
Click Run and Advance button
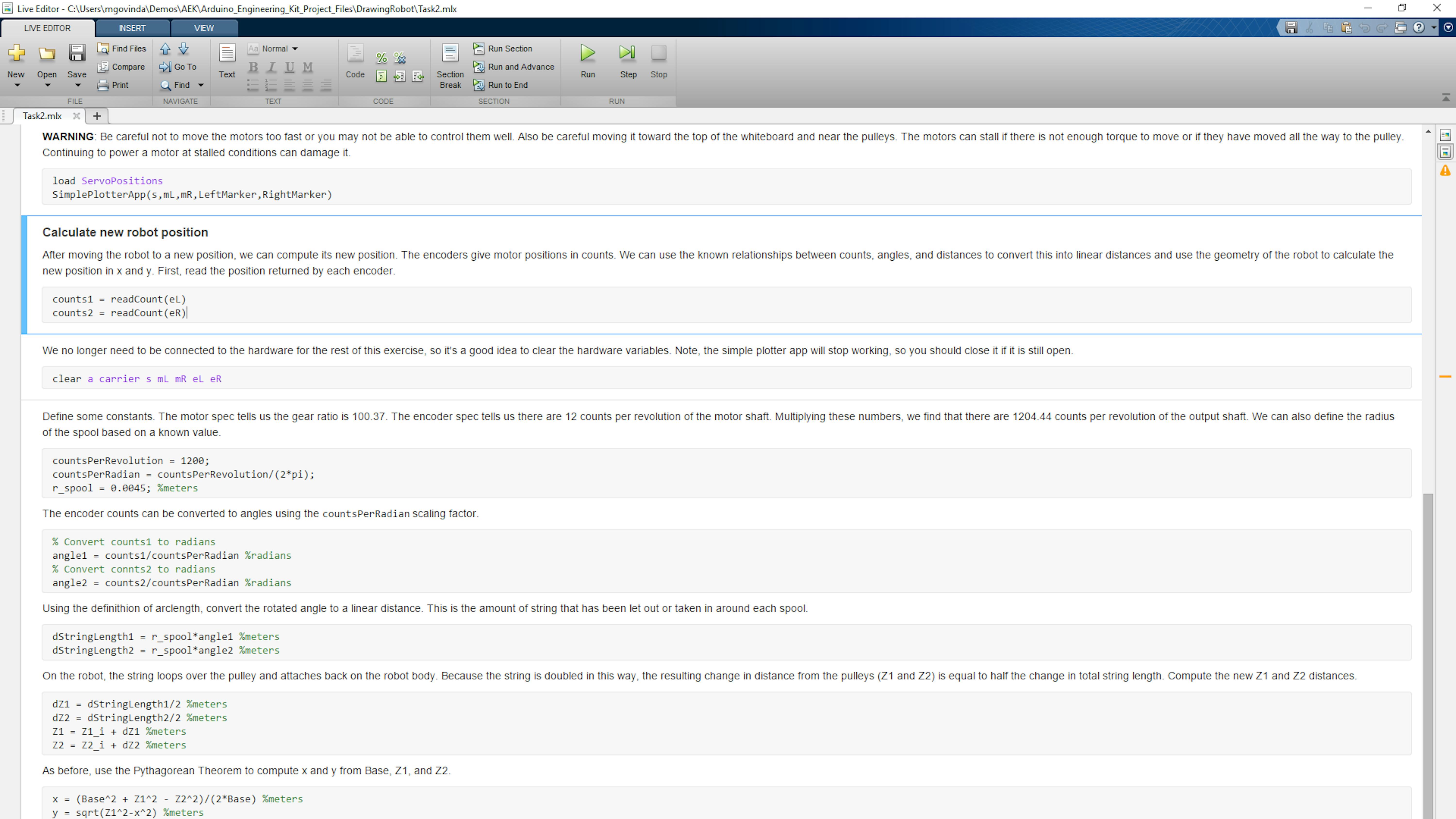(514, 67)
